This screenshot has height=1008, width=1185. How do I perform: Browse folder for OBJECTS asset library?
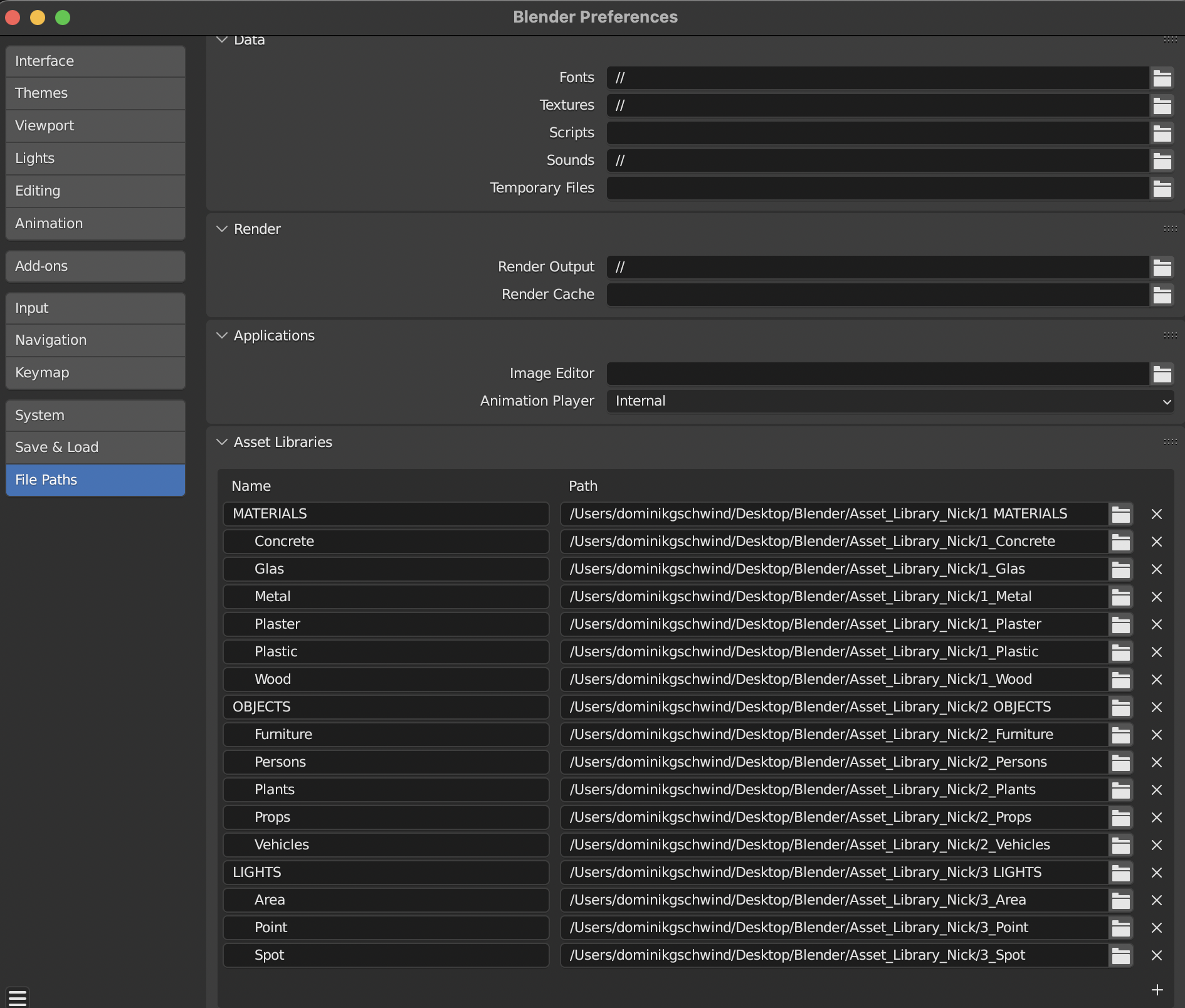[1121, 707]
